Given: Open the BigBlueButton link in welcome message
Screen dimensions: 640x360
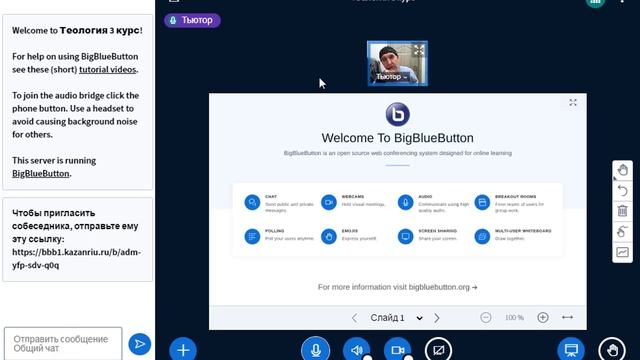Looking at the screenshot, I should pyautogui.click(x=40, y=173).
